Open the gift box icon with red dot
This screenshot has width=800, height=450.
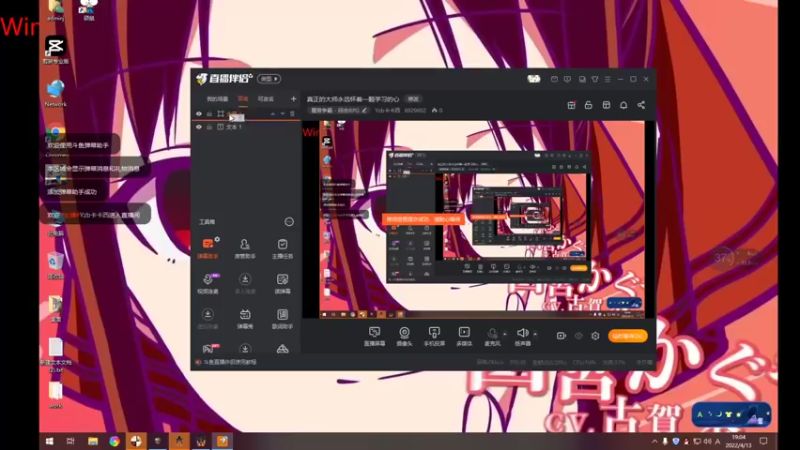tap(571, 105)
